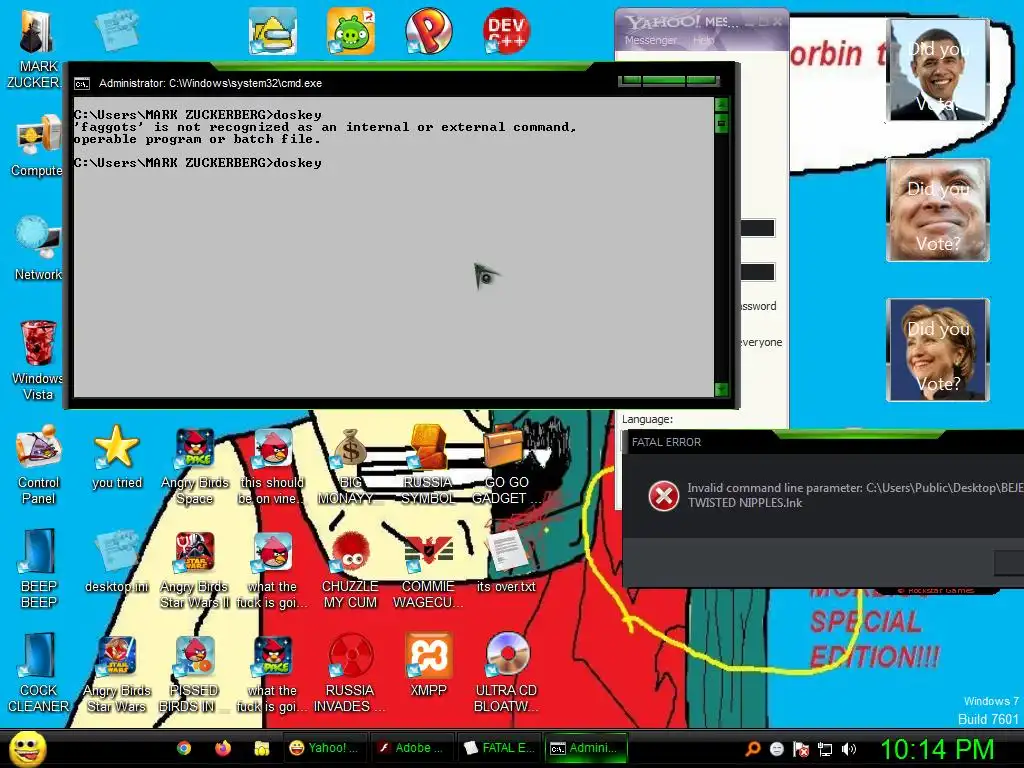The height and width of the screenshot is (768, 1024).
Task: Open the network tray icon
Action: (825, 749)
